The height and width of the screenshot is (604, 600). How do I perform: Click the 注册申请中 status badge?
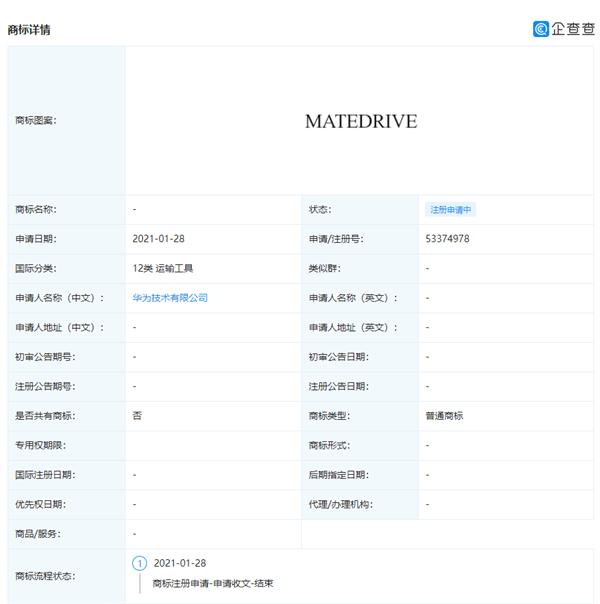[x=451, y=210]
